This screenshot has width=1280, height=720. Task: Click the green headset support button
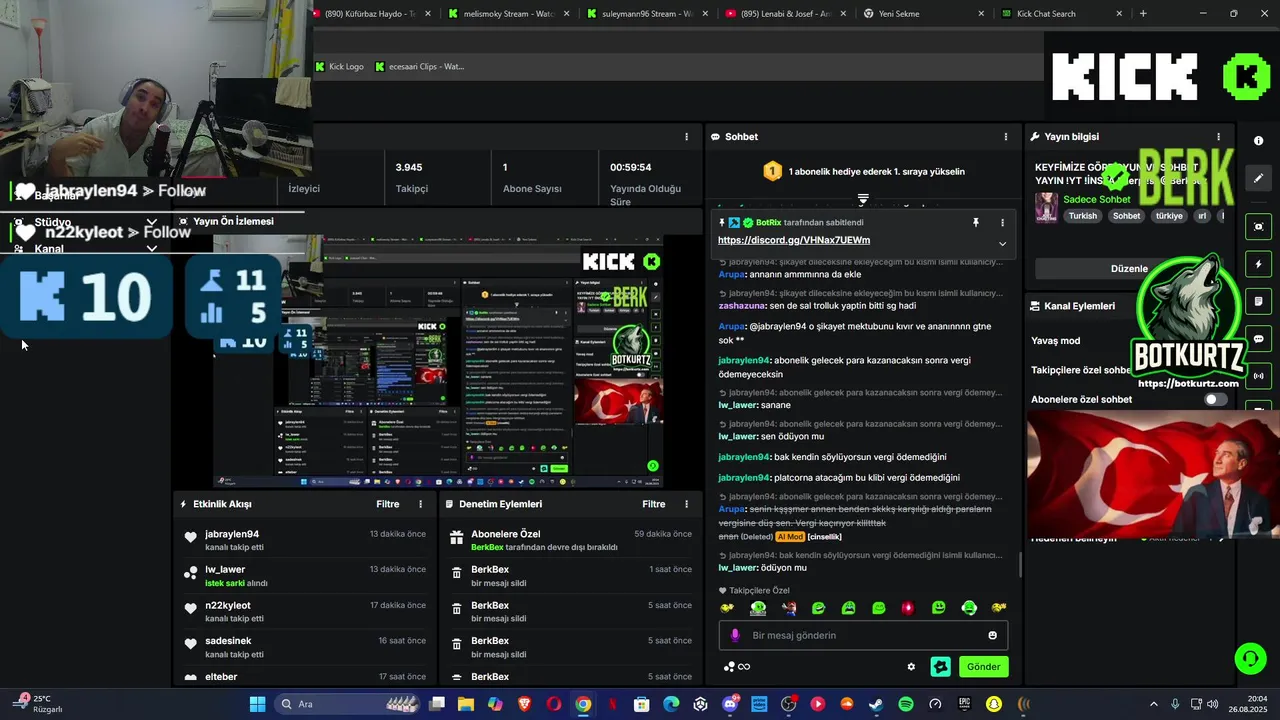click(1250, 658)
